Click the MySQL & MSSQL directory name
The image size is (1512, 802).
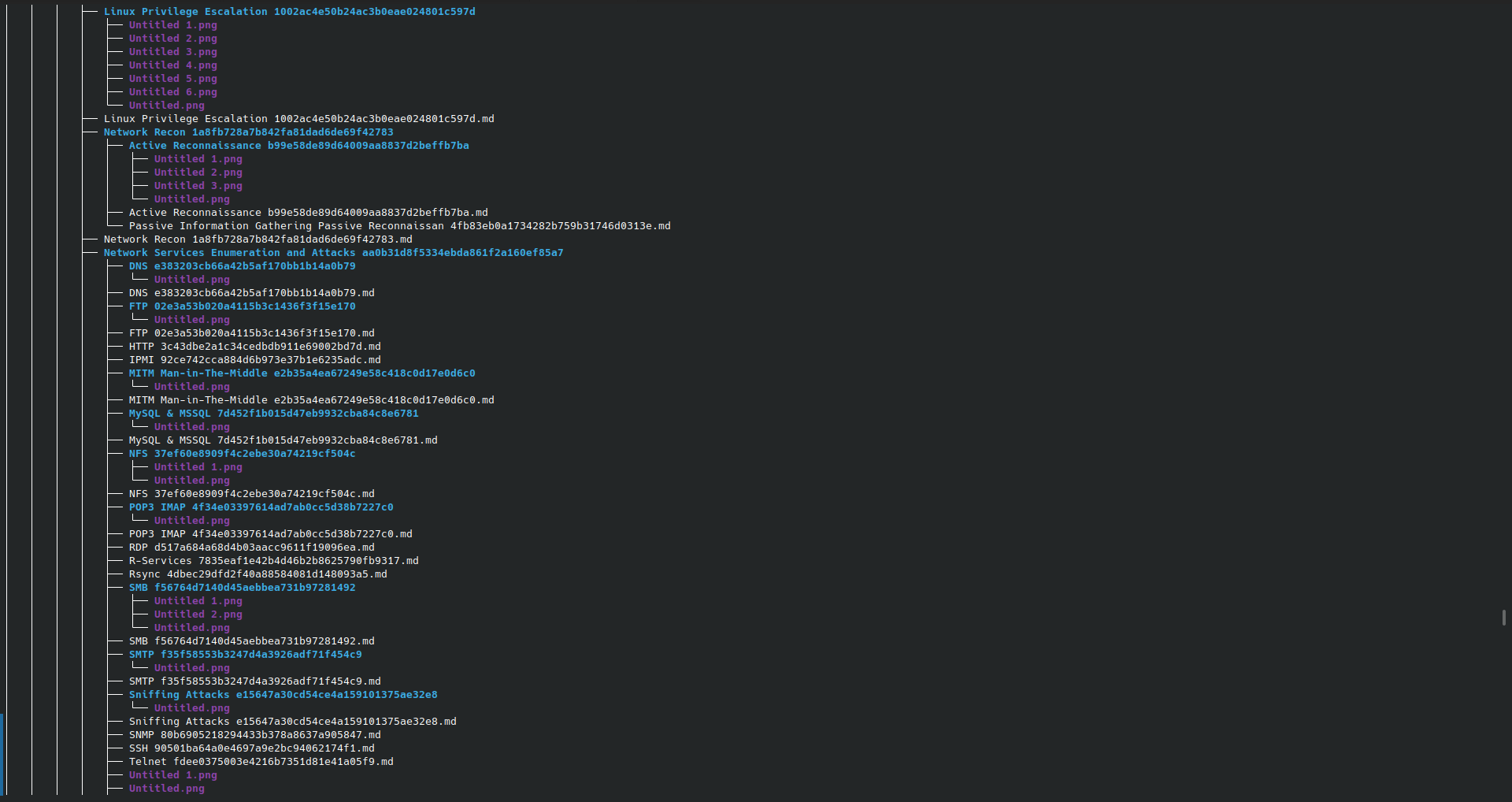(x=274, y=414)
